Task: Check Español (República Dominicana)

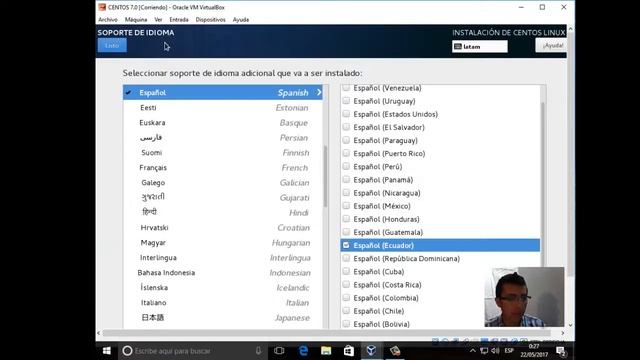Action: coord(346,258)
